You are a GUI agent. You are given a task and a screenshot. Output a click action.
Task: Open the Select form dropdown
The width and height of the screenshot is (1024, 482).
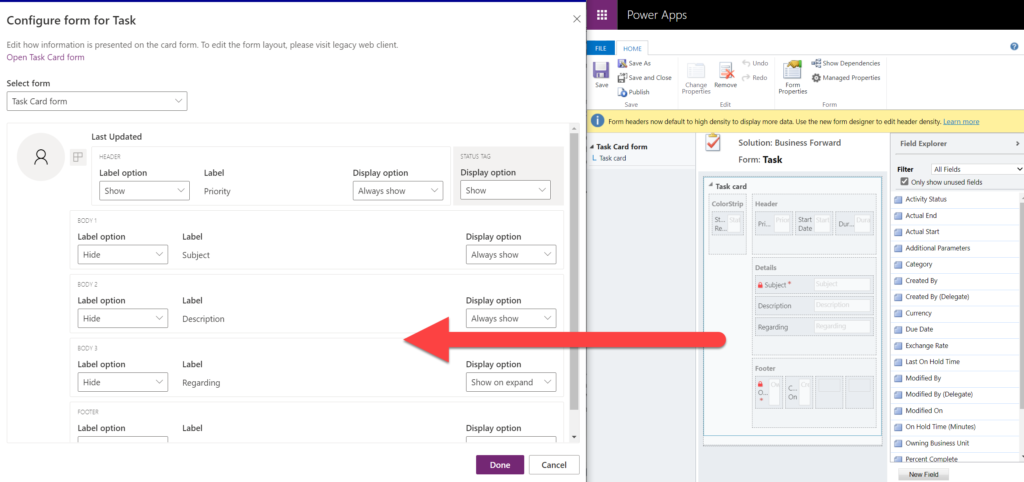pos(97,101)
